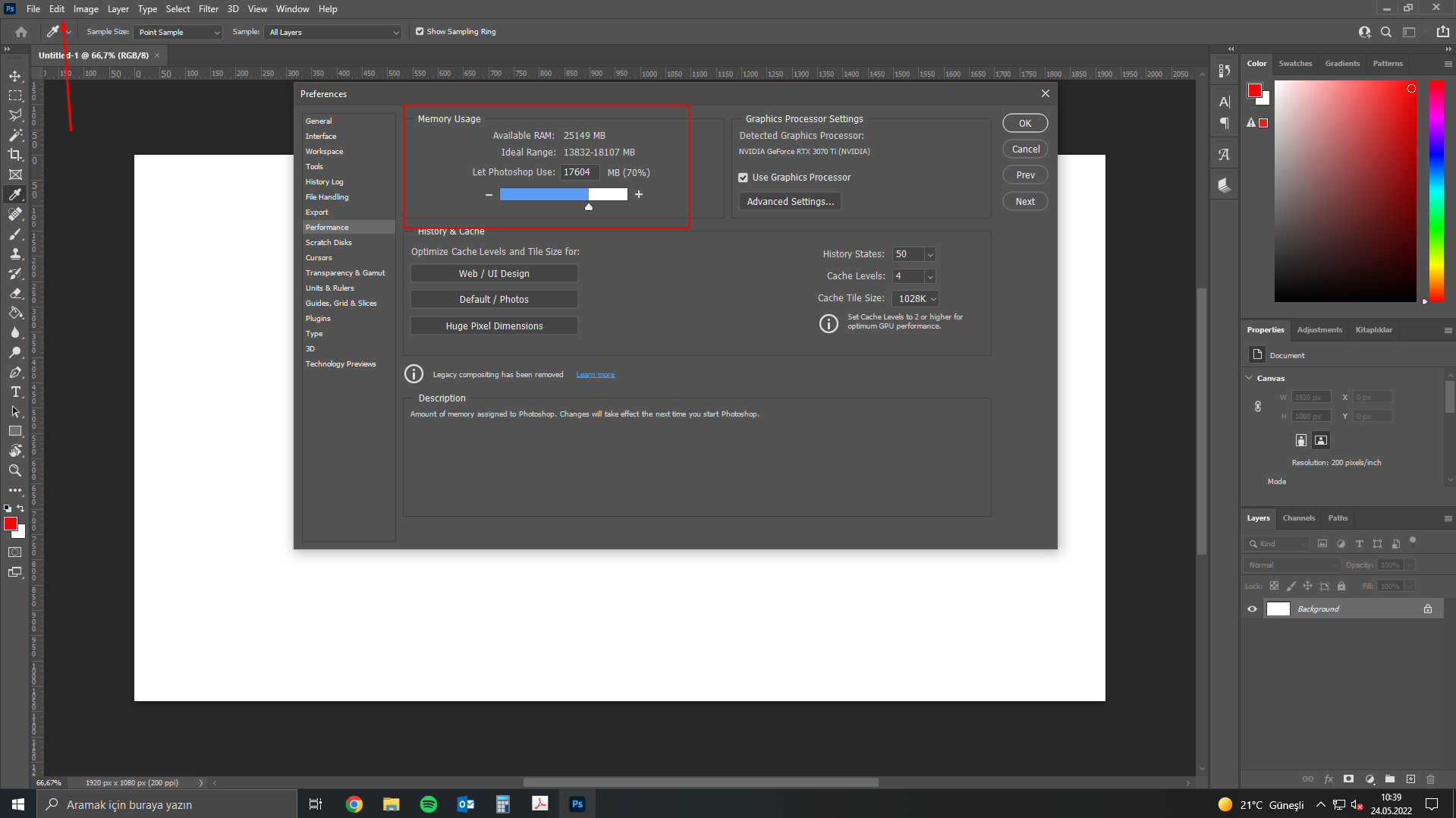Select the Rectangle shape tool
The image size is (1456, 818).
(15, 431)
